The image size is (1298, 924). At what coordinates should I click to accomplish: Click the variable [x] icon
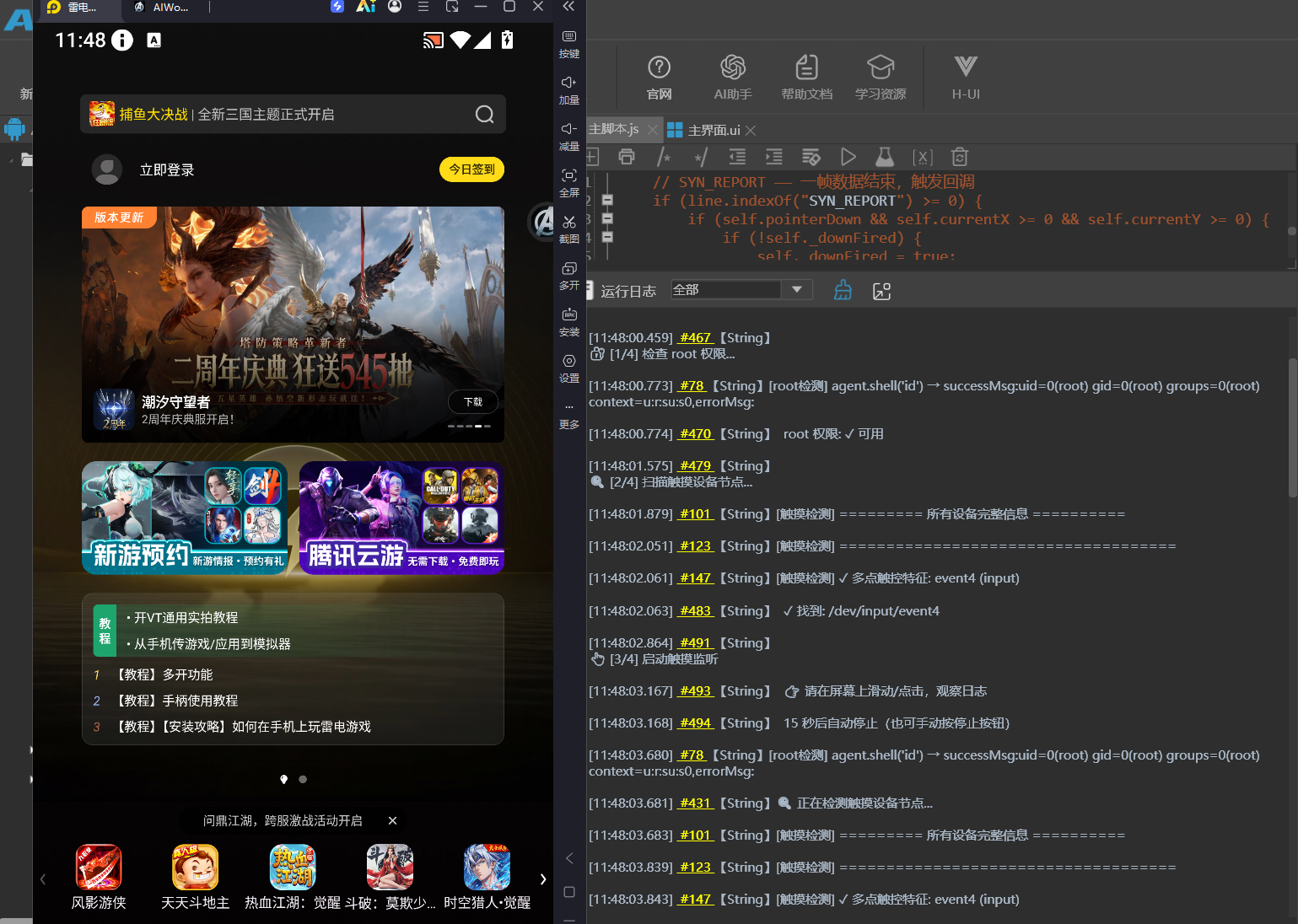click(922, 157)
